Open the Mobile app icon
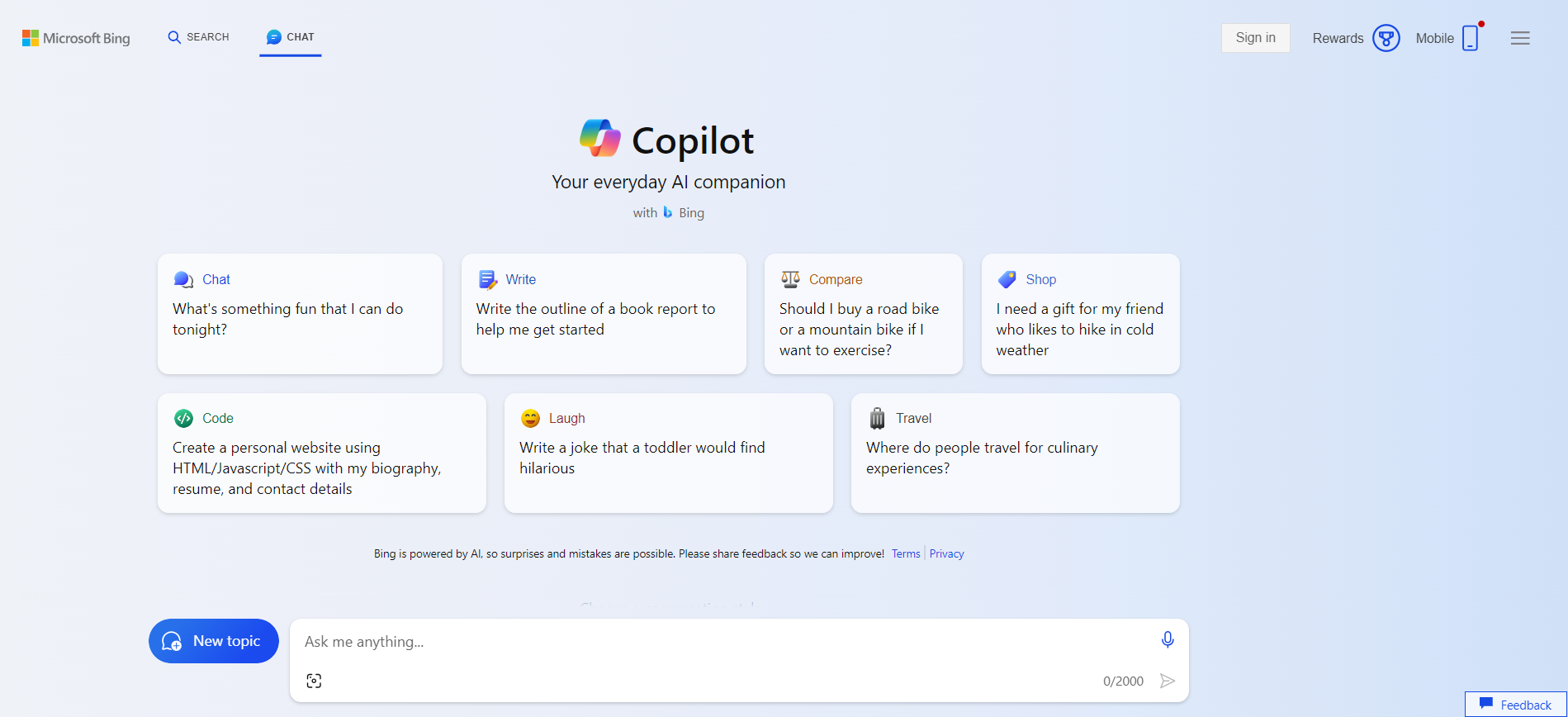1568x717 pixels. 1470,37
